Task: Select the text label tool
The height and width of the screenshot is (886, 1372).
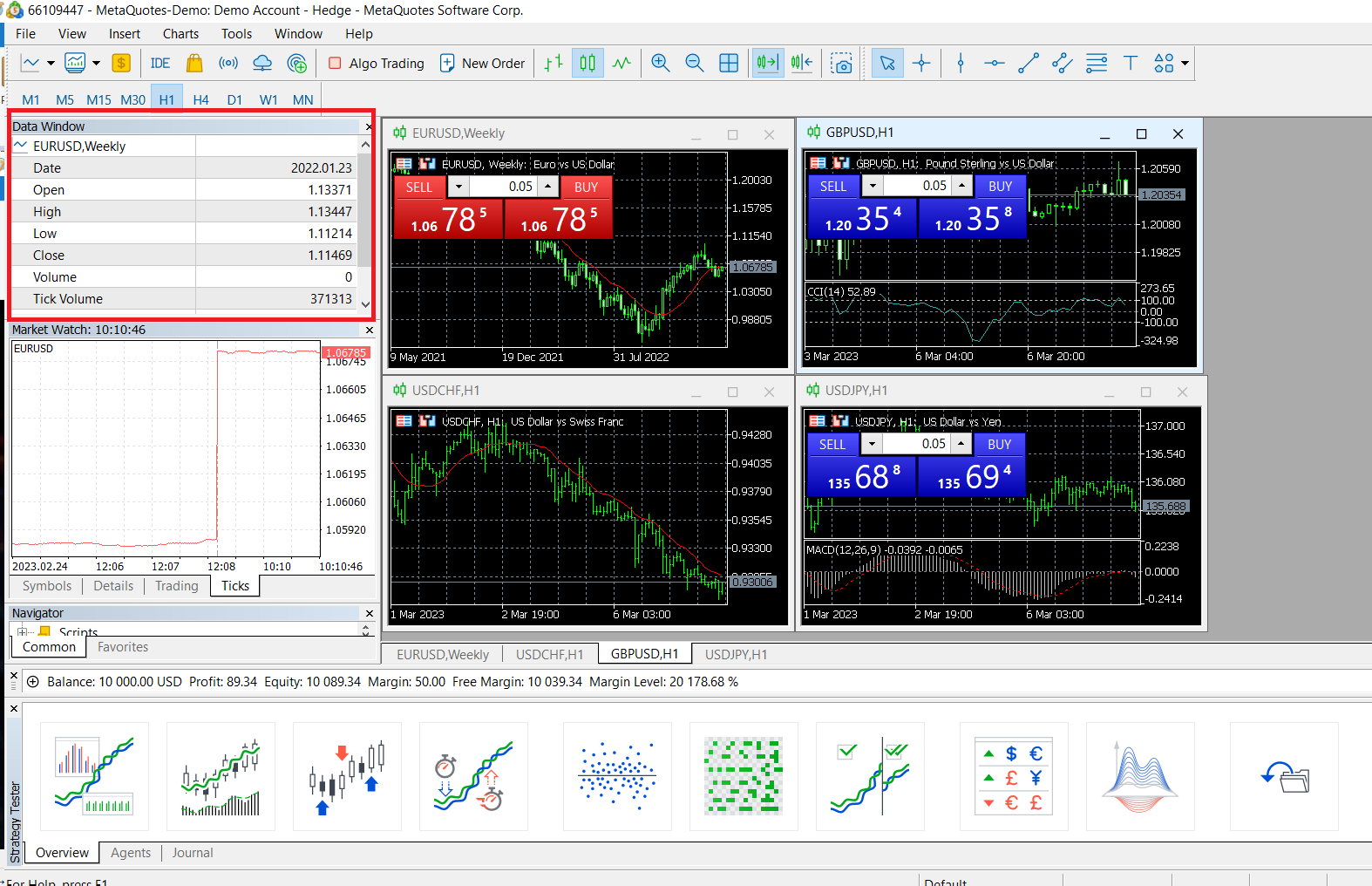Action: (x=1131, y=63)
